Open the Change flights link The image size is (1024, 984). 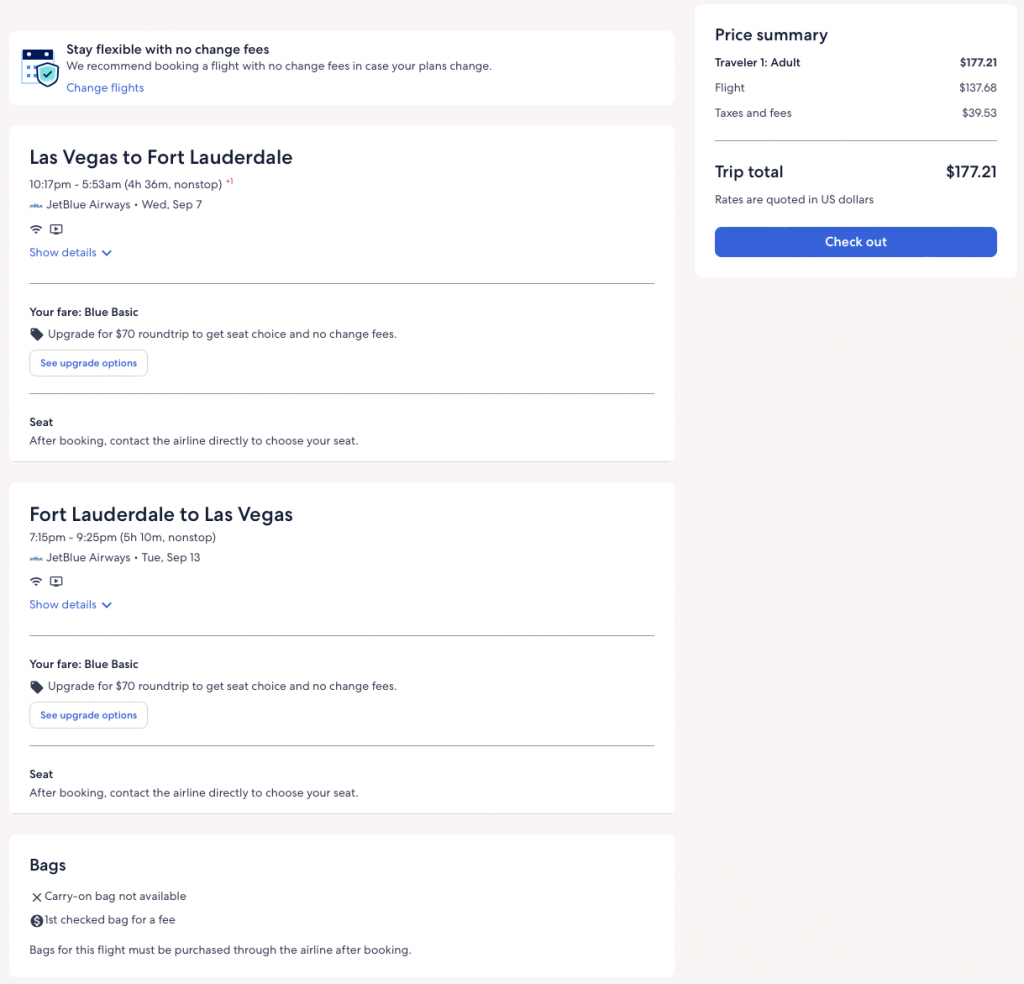(105, 88)
